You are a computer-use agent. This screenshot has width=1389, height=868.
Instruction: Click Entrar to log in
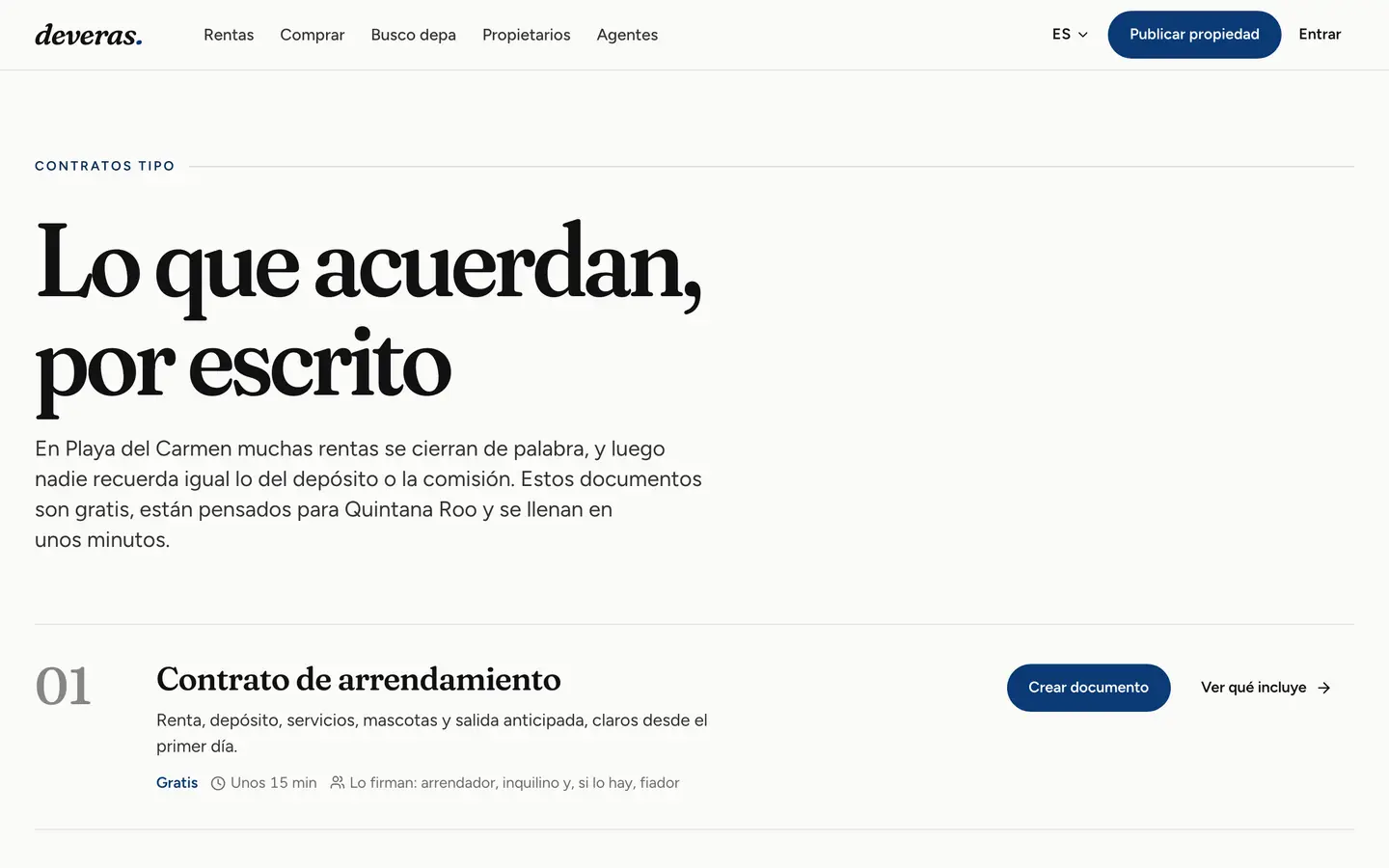click(x=1320, y=35)
